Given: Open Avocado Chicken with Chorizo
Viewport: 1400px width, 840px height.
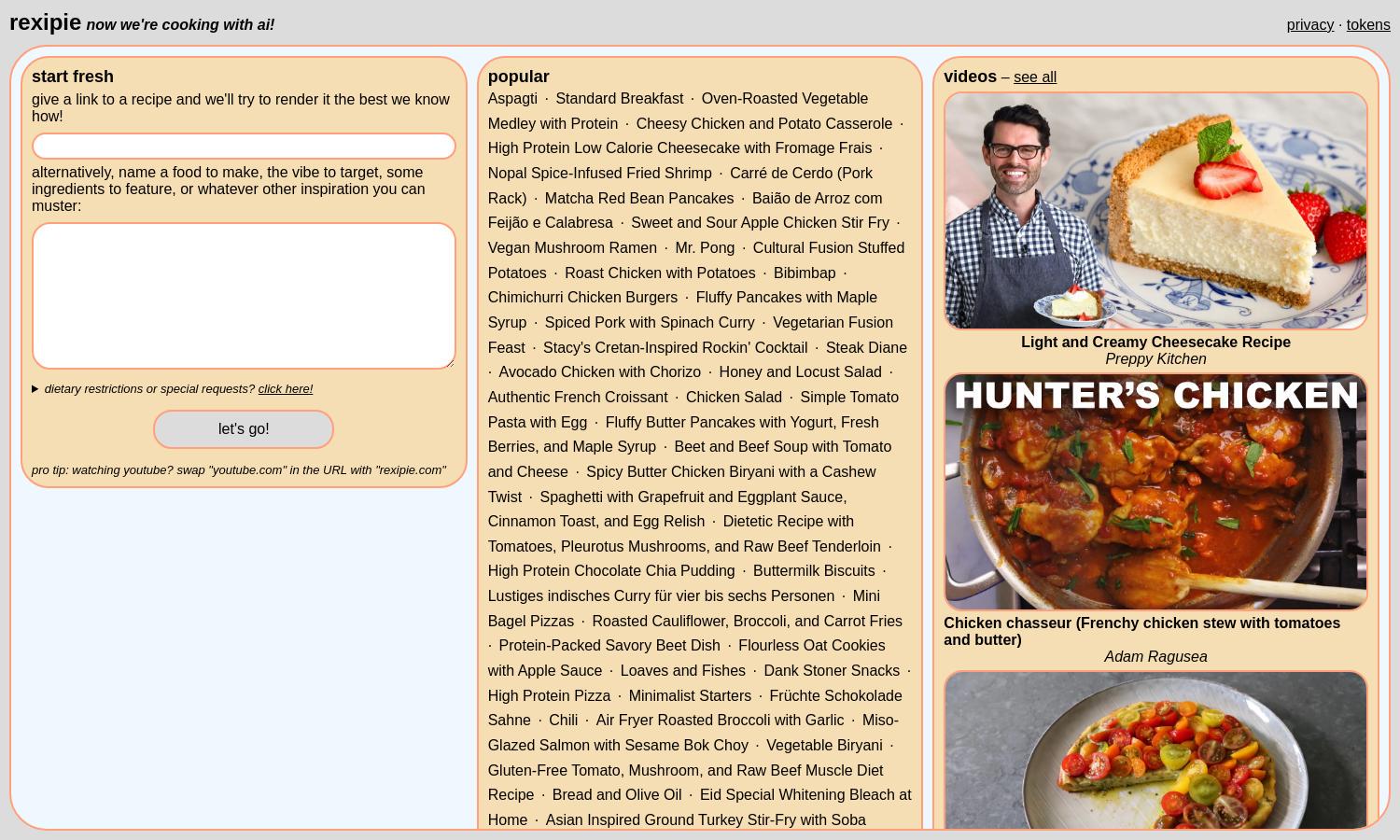Looking at the screenshot, I should click(x=599, y=372).
